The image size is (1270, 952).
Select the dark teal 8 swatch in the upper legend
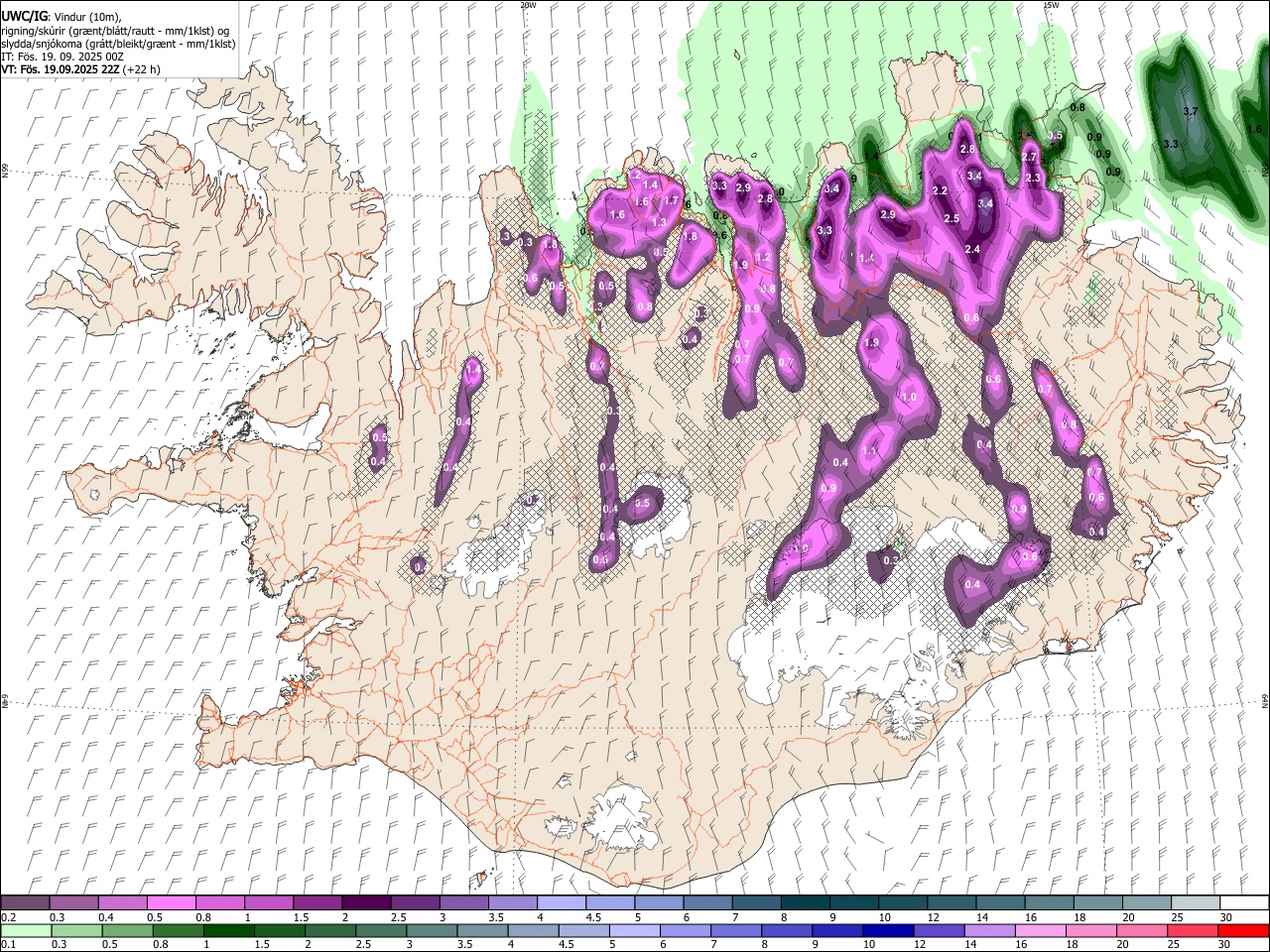[805, 903]
